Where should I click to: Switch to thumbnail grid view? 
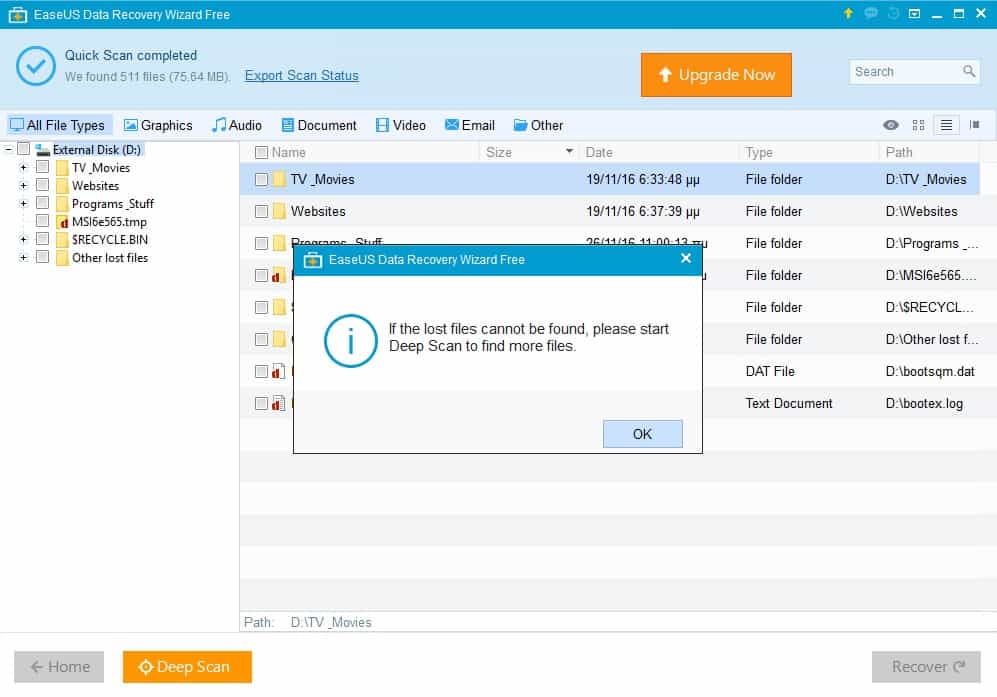tap(918, 125)
